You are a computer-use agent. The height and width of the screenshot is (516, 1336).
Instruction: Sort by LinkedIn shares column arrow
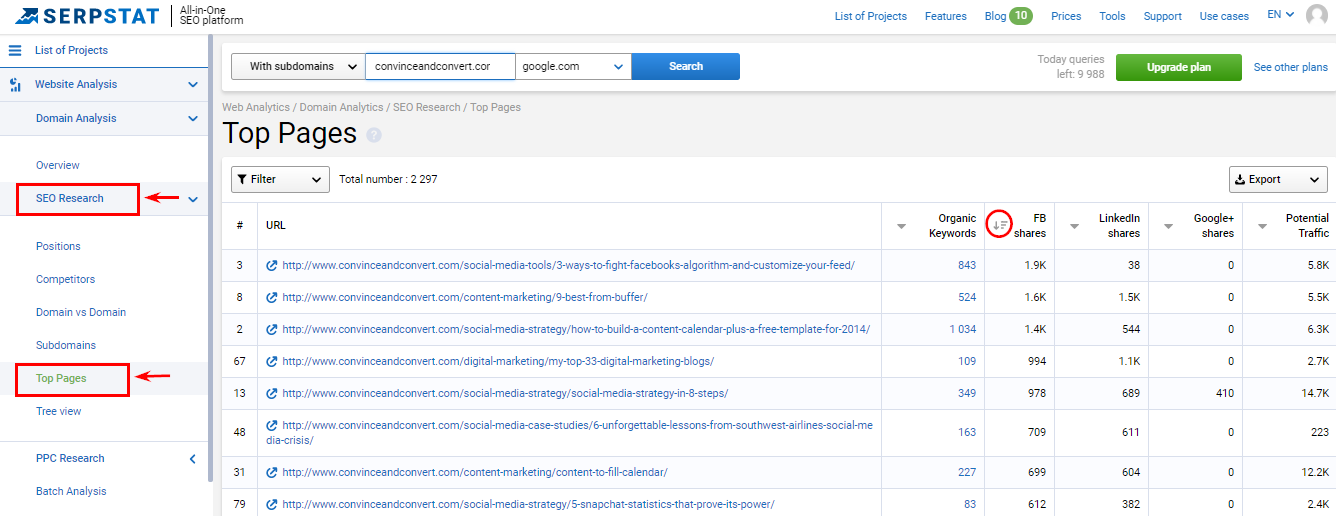point(1074,226)
